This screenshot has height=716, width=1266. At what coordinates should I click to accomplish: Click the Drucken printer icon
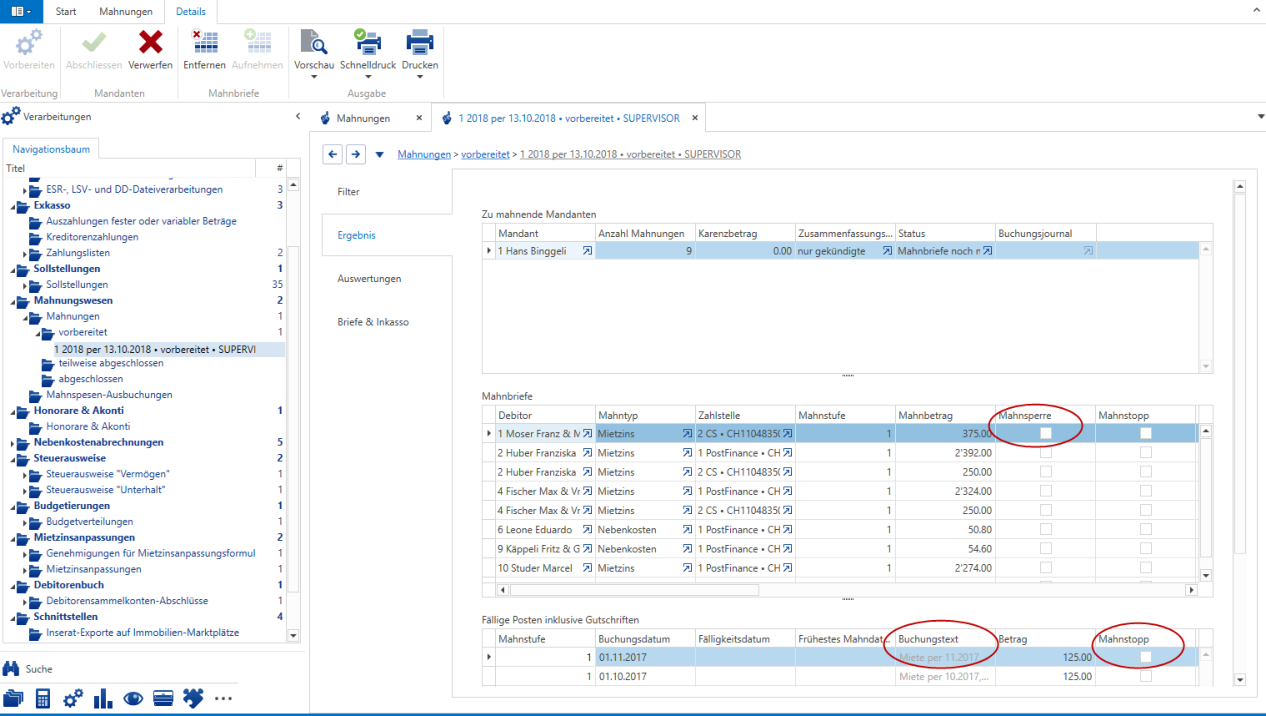(419, 42)
